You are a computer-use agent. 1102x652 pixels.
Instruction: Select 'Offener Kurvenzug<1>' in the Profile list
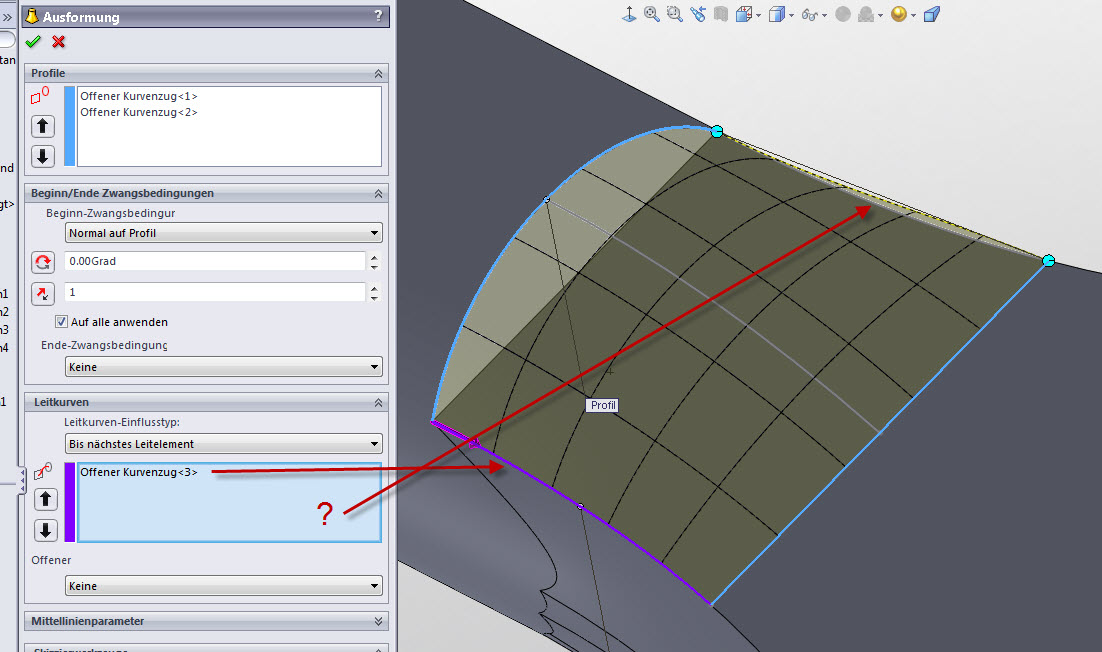(x=139, y=96)
